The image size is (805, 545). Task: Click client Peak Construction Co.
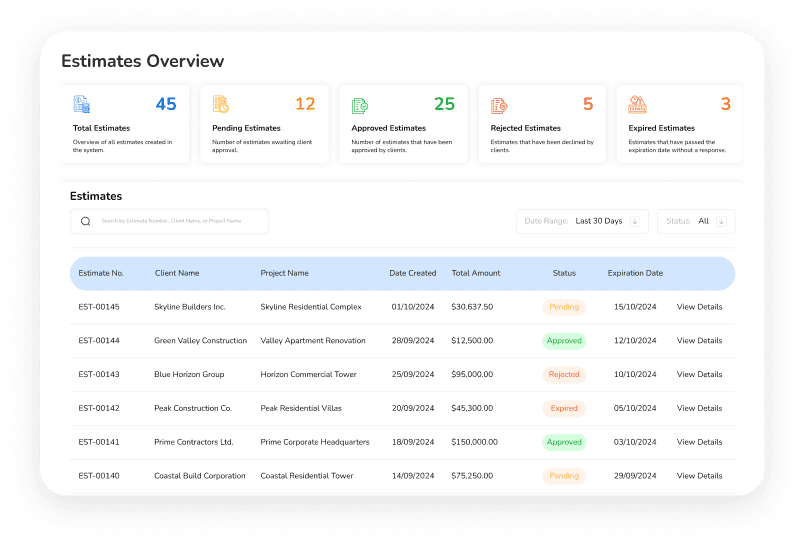click(193, 408)
